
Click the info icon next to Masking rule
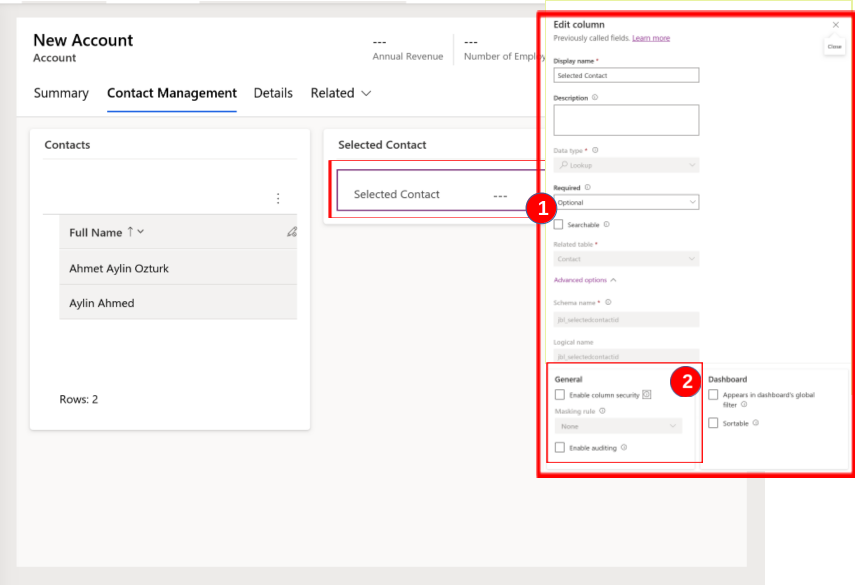[603, 410]
